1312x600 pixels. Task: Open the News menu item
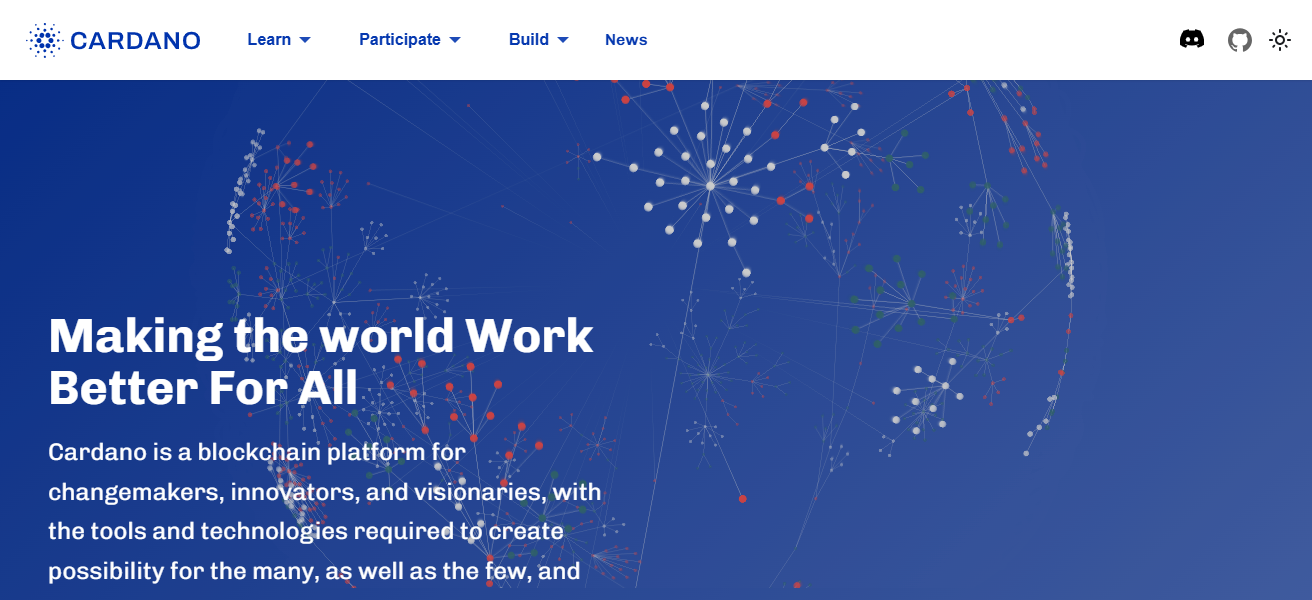pos(626,40)
